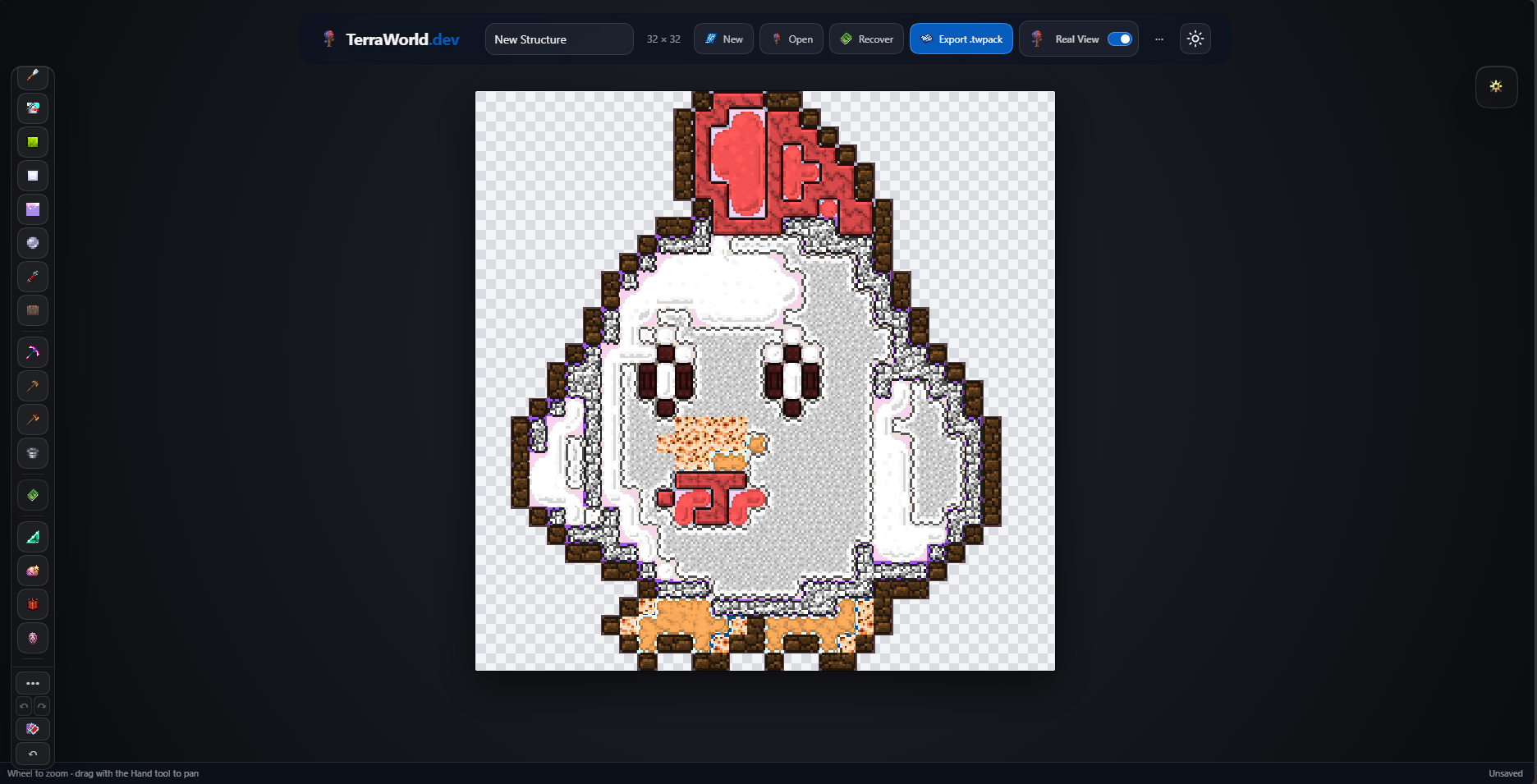
Task: Select the paint sprayer tool icon
Action: tap(33, 108)
